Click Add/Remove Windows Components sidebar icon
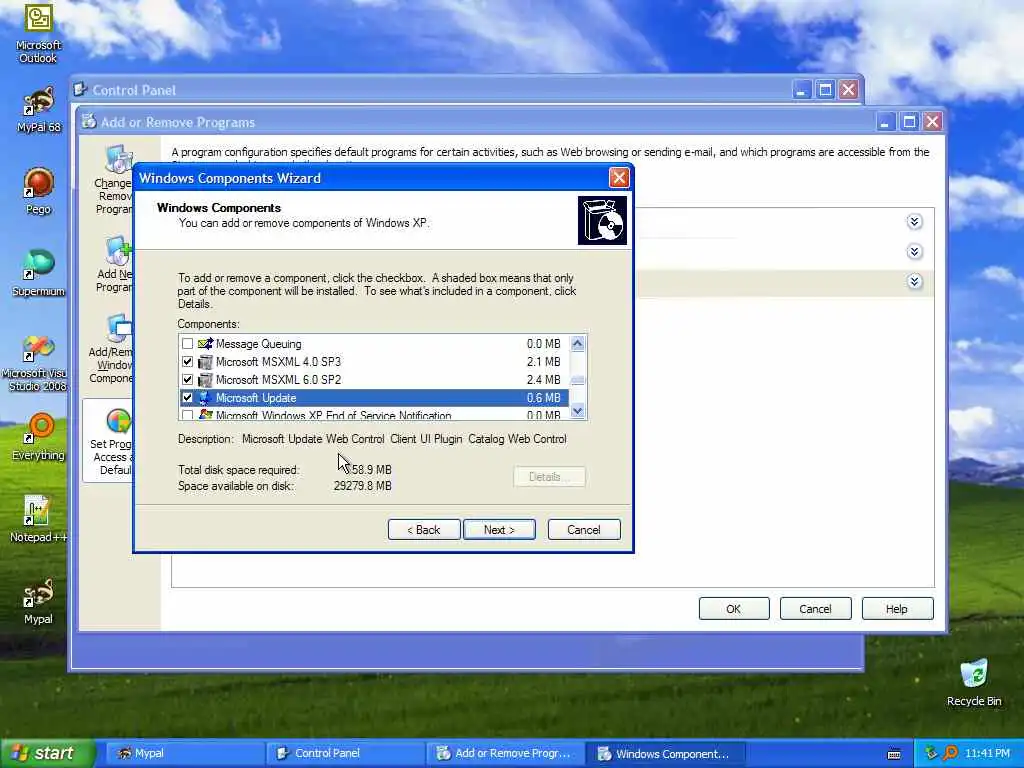The width and height of the screenshot is (1024, 768). [119, 329]
